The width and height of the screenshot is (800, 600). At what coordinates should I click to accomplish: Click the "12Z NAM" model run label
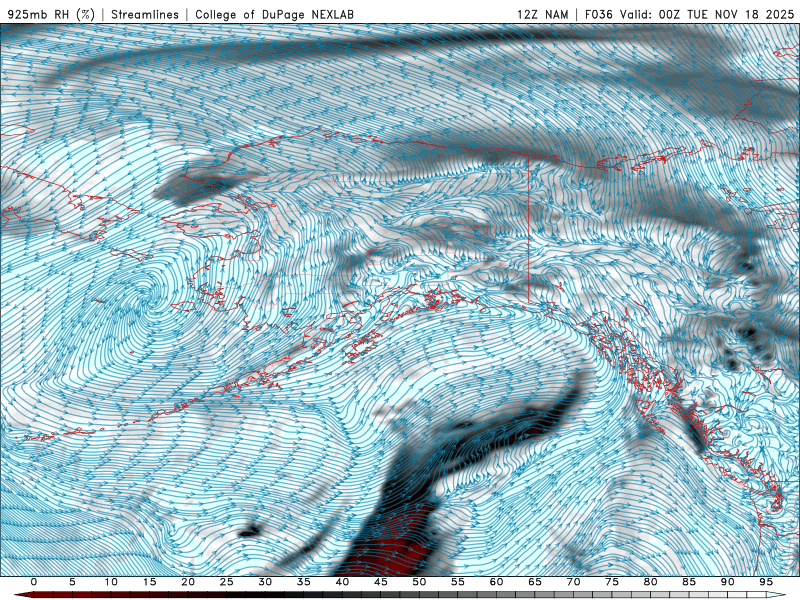[542, 14]
